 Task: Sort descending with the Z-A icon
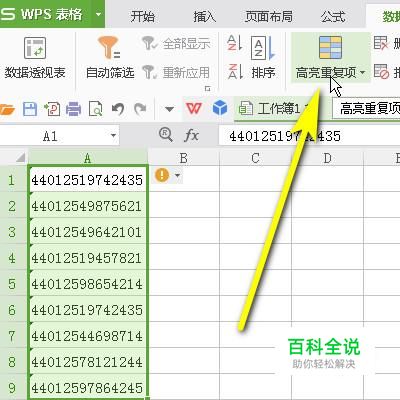click(235, 71)
